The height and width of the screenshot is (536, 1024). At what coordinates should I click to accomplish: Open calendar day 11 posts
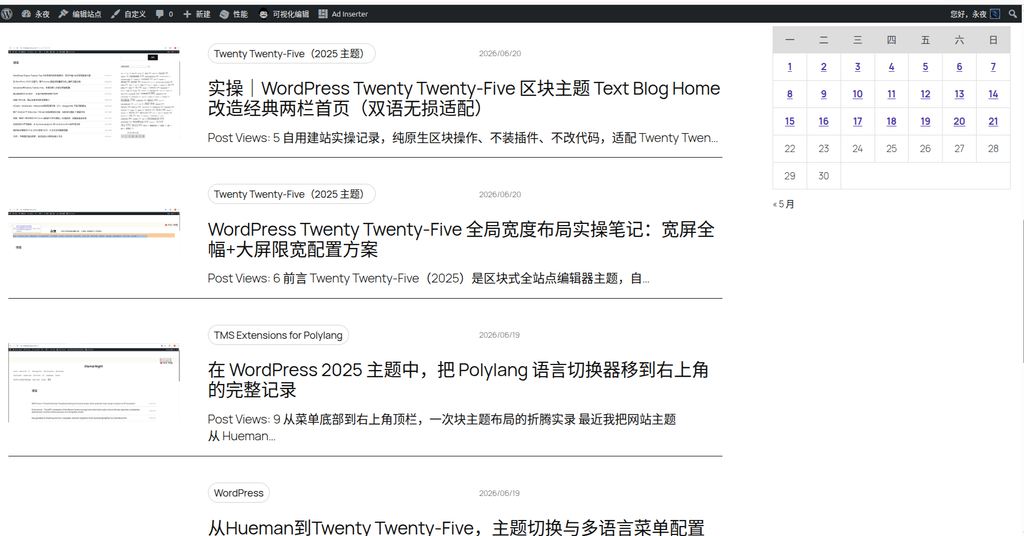point(891,94)
